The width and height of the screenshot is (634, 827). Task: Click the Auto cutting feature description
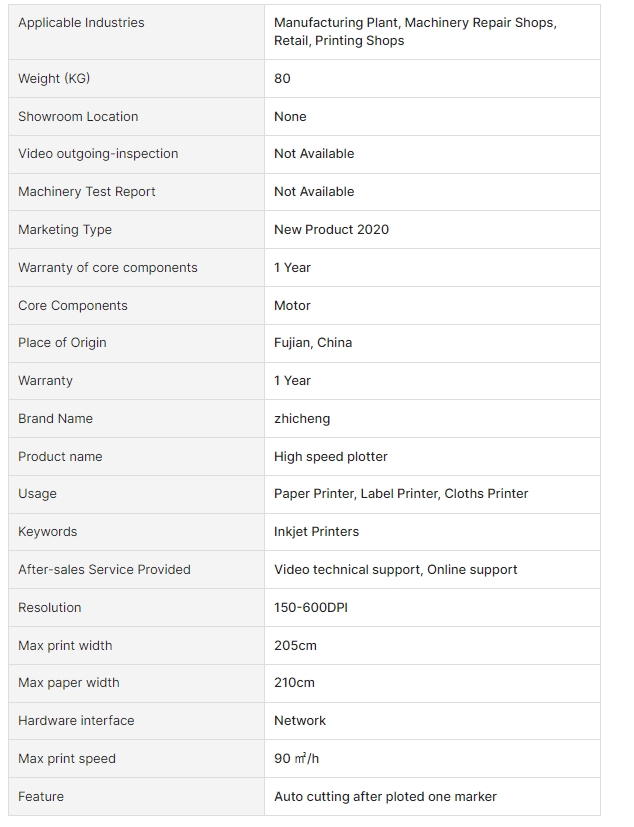click(385, 797)
